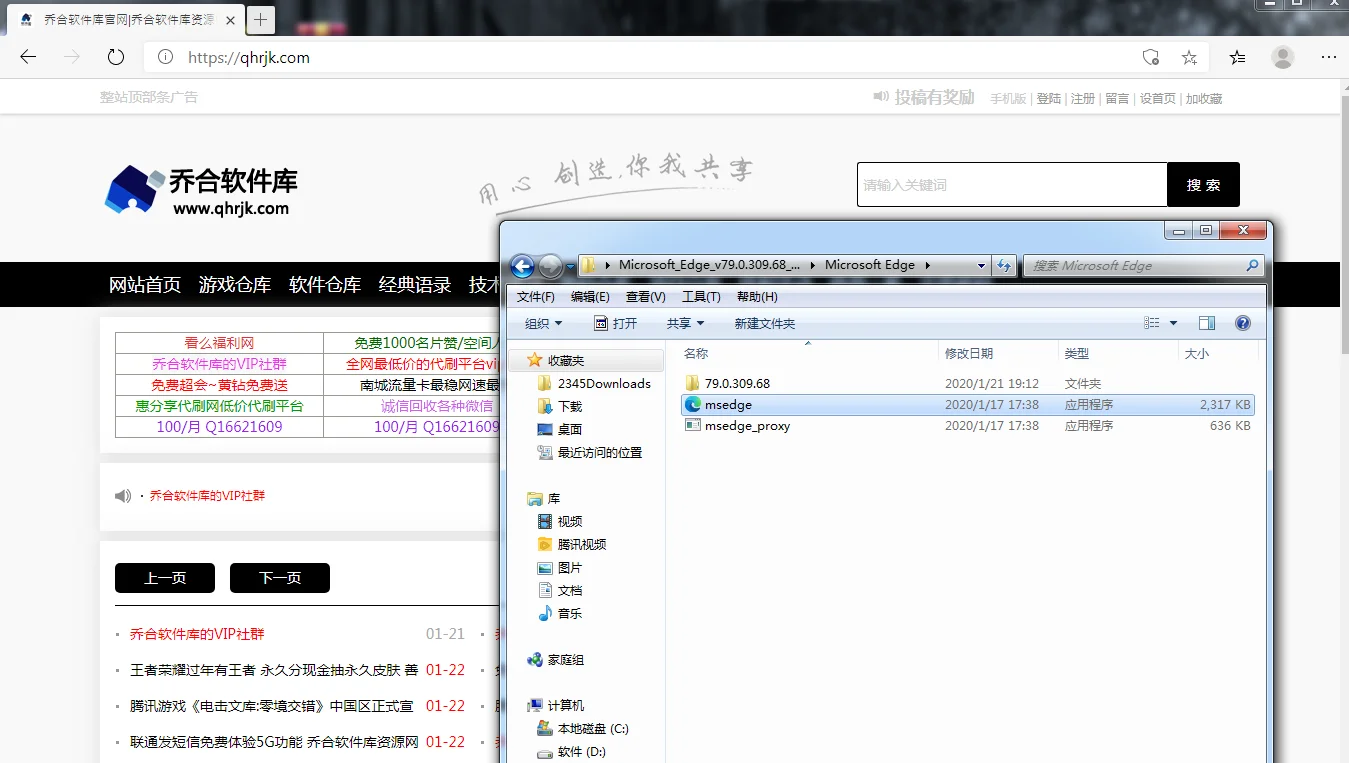Select the msedge application file
The image size is (1349, 763).
[967, 405]
